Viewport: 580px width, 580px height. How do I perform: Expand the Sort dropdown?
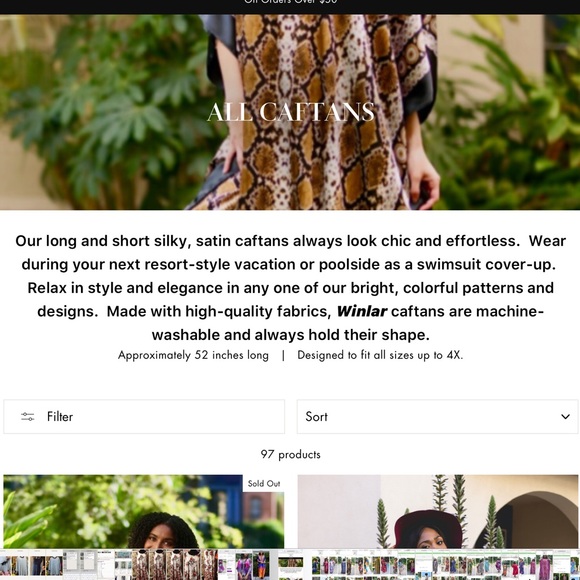coord(437,417)
